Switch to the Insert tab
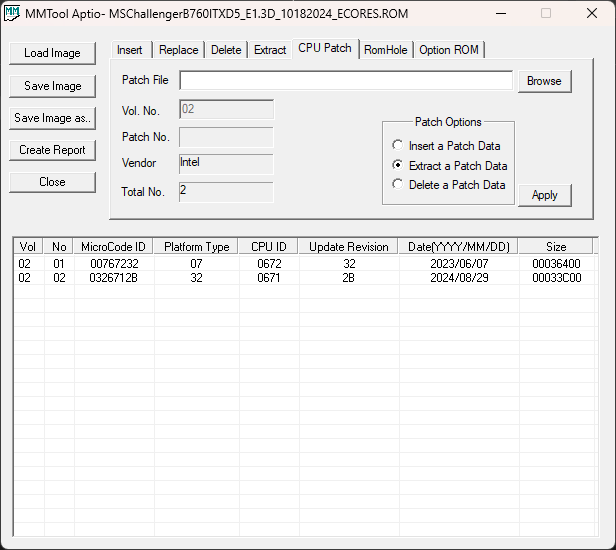Viewport: 616px width, 550px height. [130, 50]
